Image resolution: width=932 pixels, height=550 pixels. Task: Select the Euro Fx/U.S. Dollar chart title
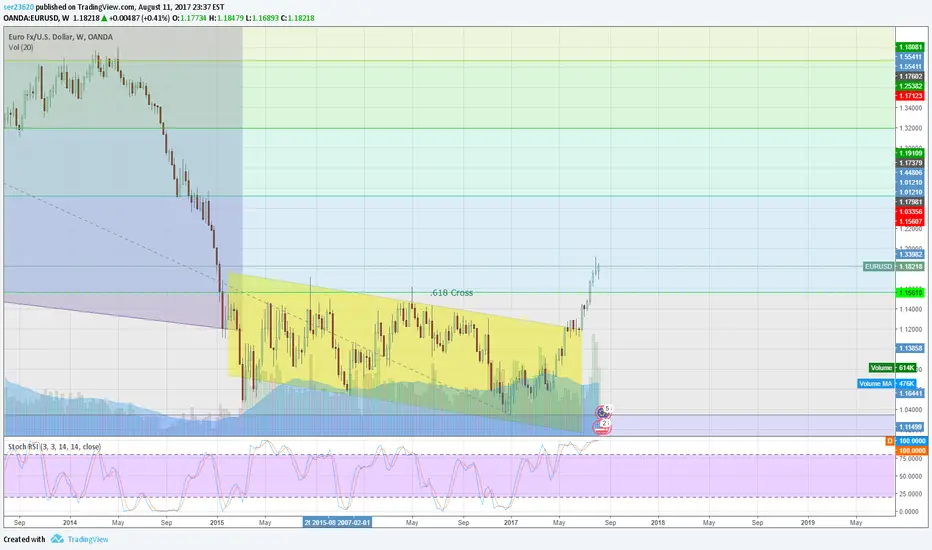60,37
